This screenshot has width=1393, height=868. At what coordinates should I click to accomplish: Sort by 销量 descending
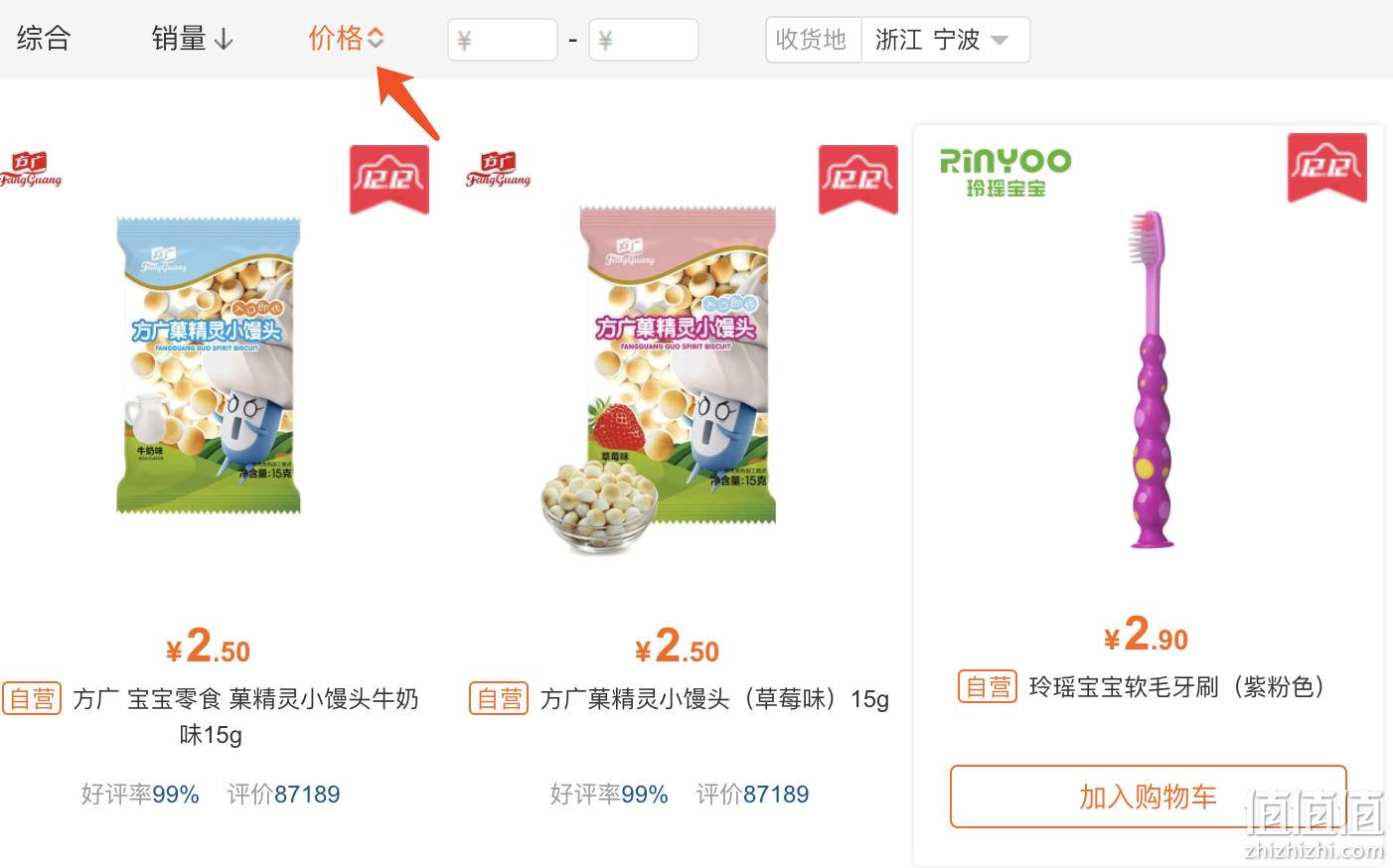(x=192, y=39)
